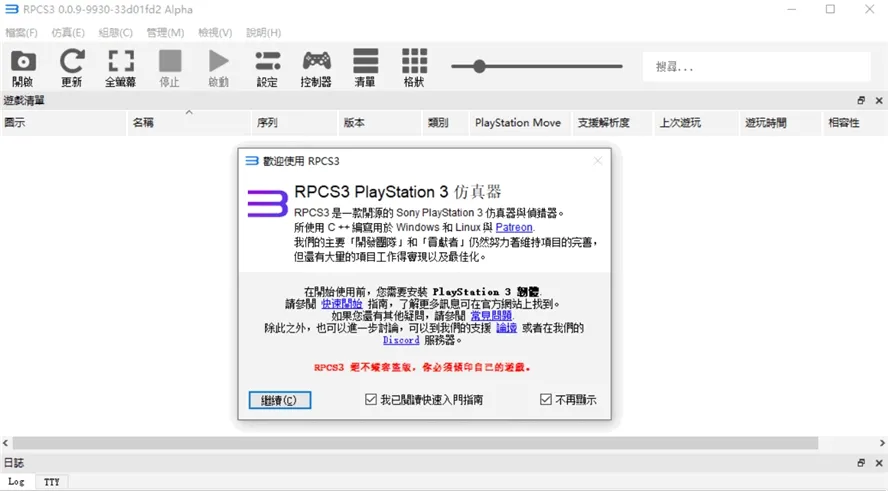The image size is (888, 491).
Task: Click the 繼續(C) continue button
Action: coord(280,400)
